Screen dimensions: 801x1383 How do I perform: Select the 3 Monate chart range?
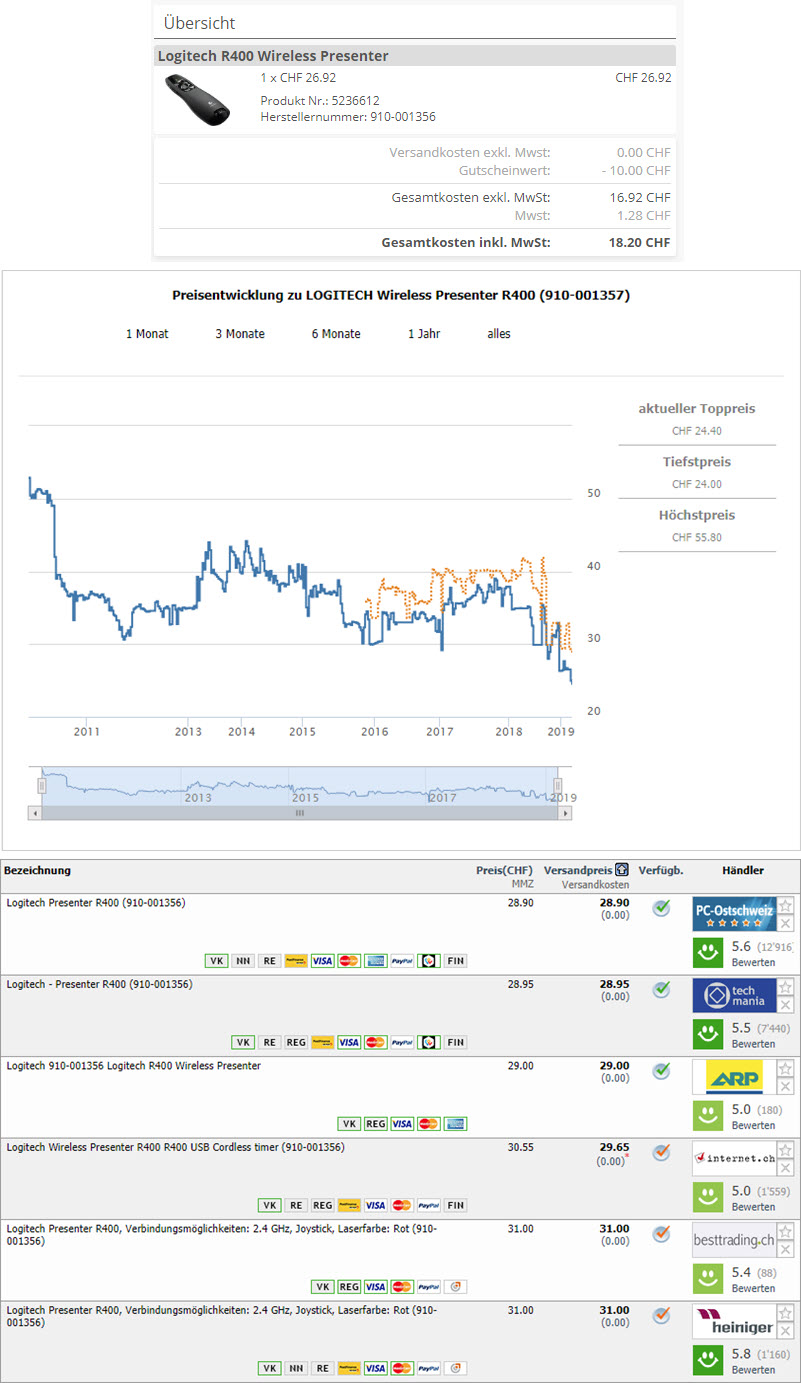click(240, 334)
